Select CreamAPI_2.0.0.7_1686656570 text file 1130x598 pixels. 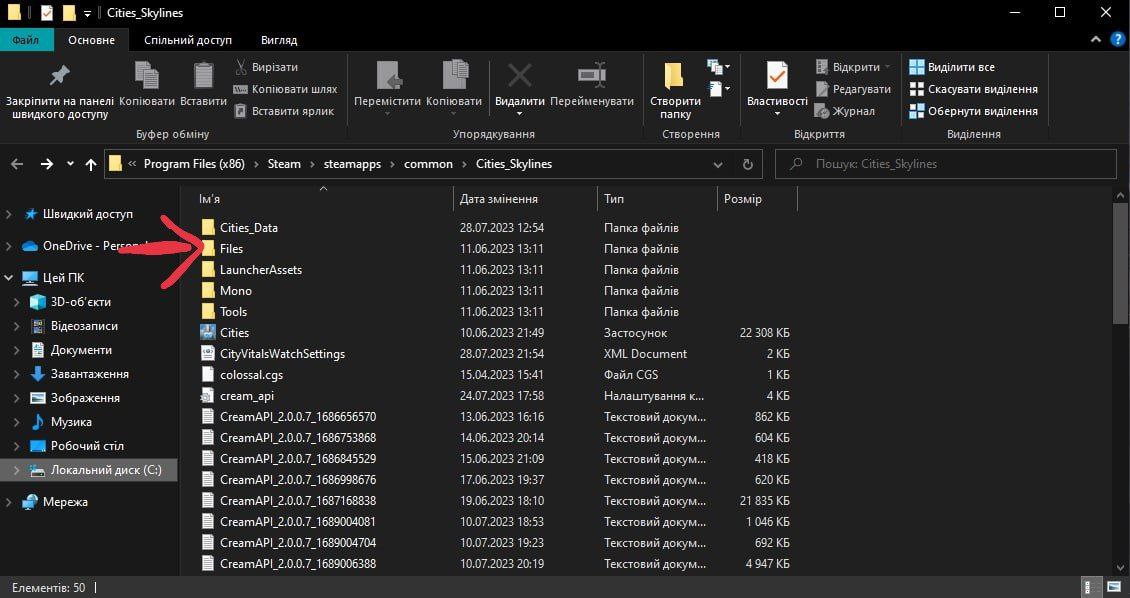point(298,416)
